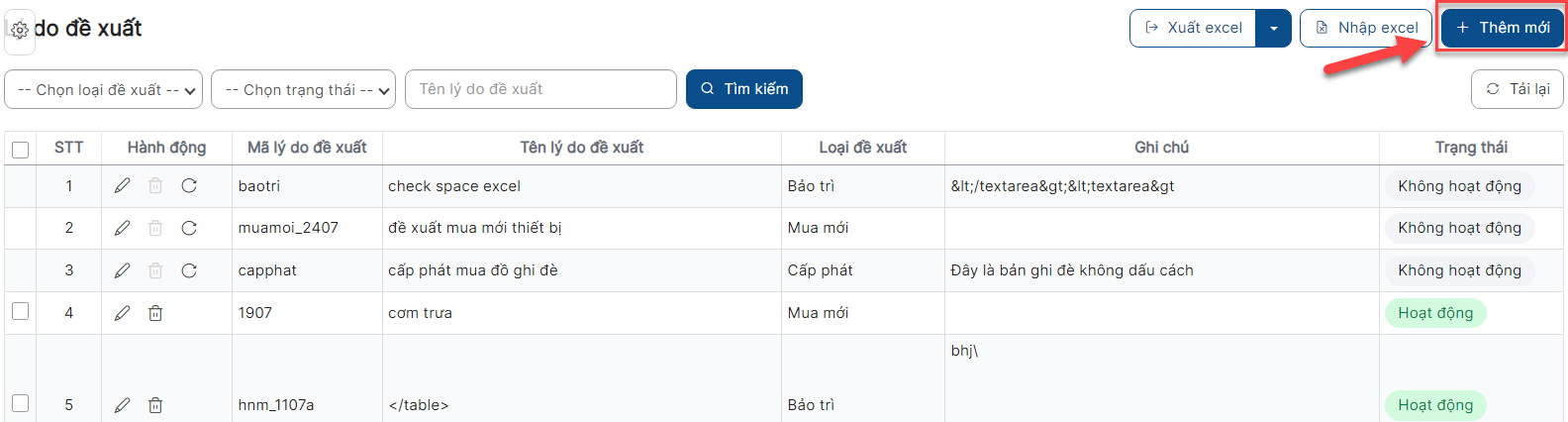Check the box for row 5
This screenshot has height=422, width=1568.
[x=21, y=403]
